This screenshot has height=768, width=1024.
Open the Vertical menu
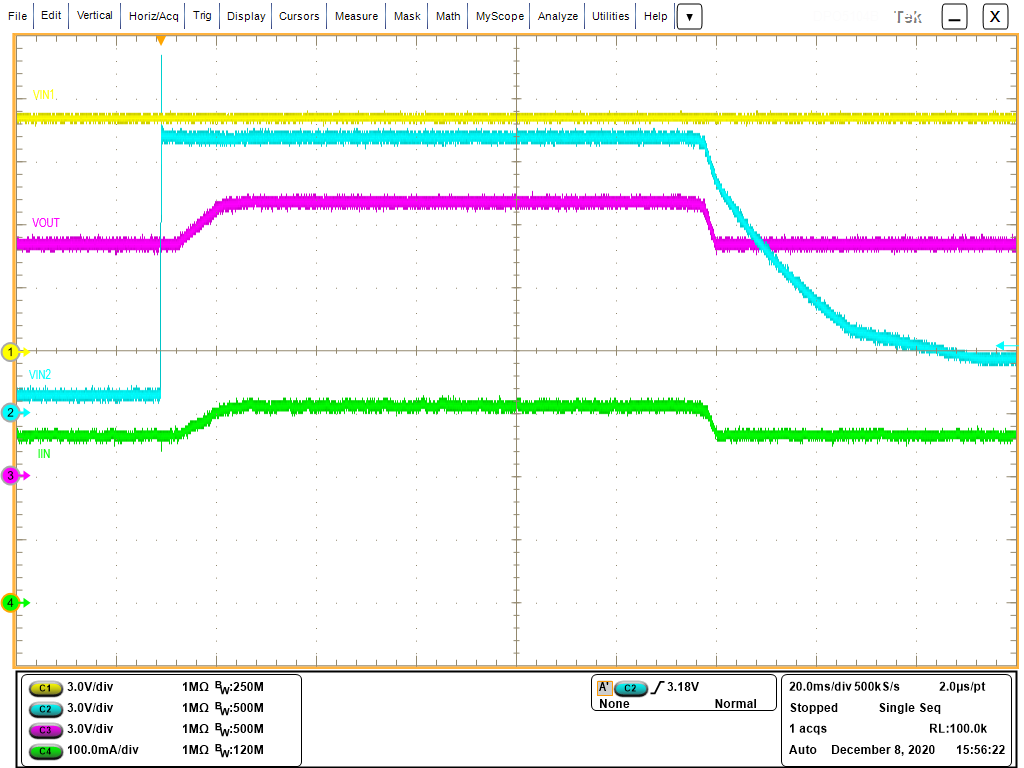pyautogui.click(x=94, y=16)
